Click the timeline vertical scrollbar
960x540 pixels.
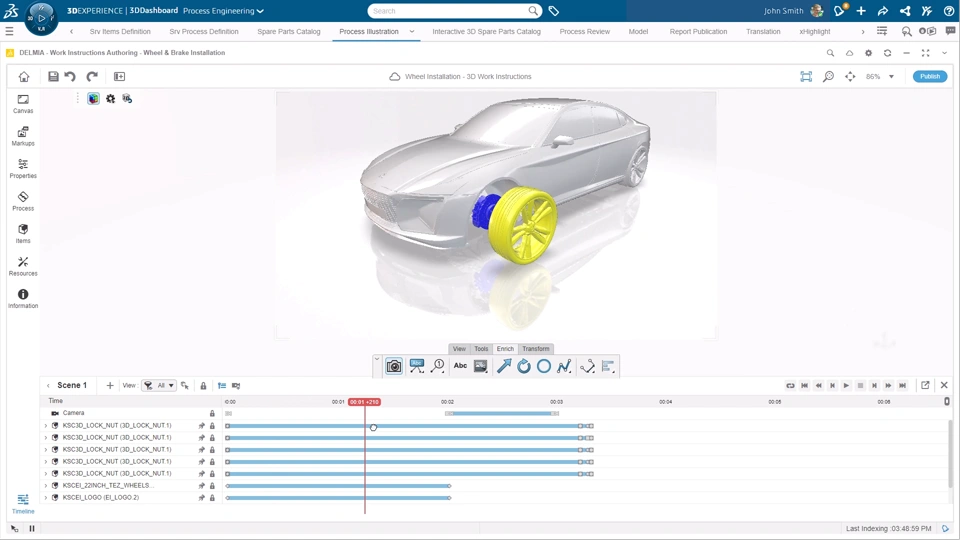pyautogui.click(x=950, y=453)
